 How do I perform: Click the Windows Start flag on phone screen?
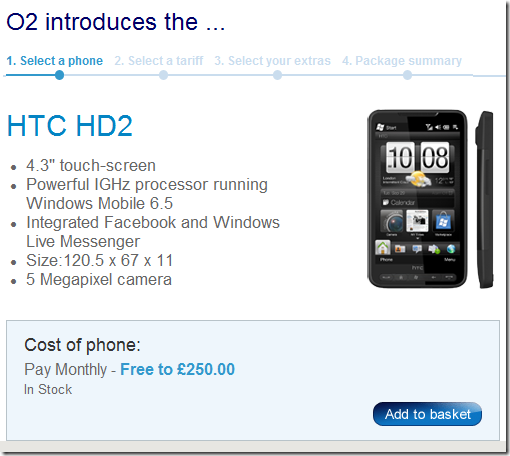[x=380, y=127]
